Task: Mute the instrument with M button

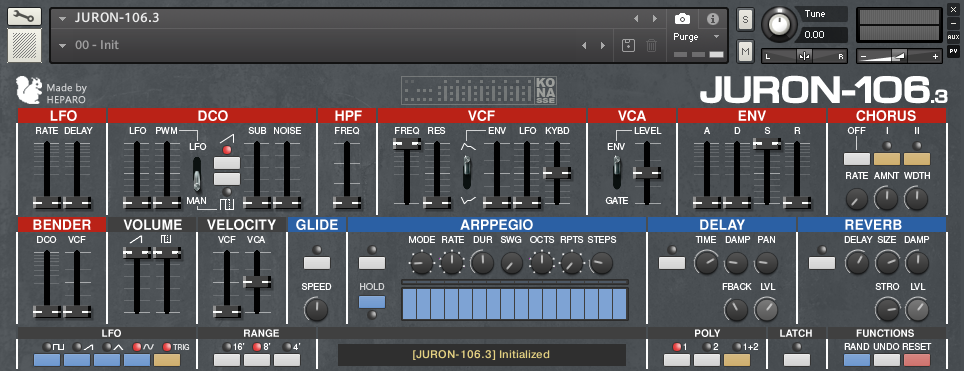Action: 746,52
